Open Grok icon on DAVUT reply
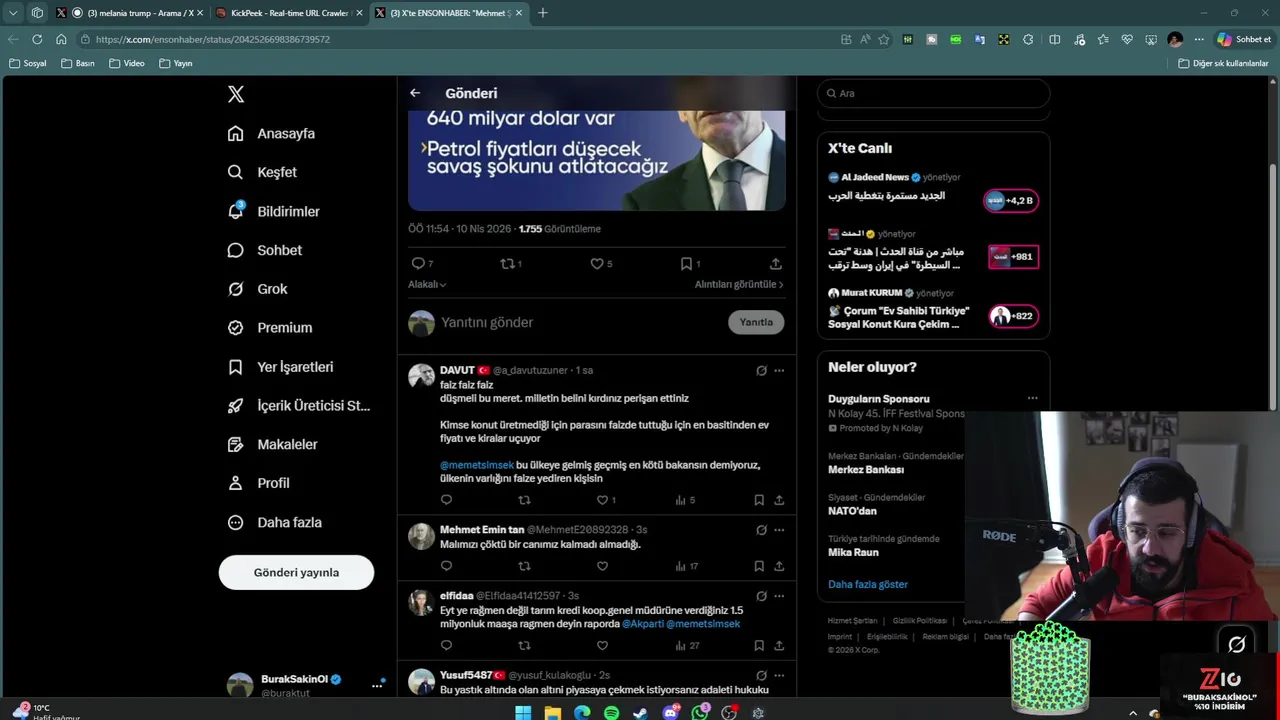 click(x=761, y=370)
